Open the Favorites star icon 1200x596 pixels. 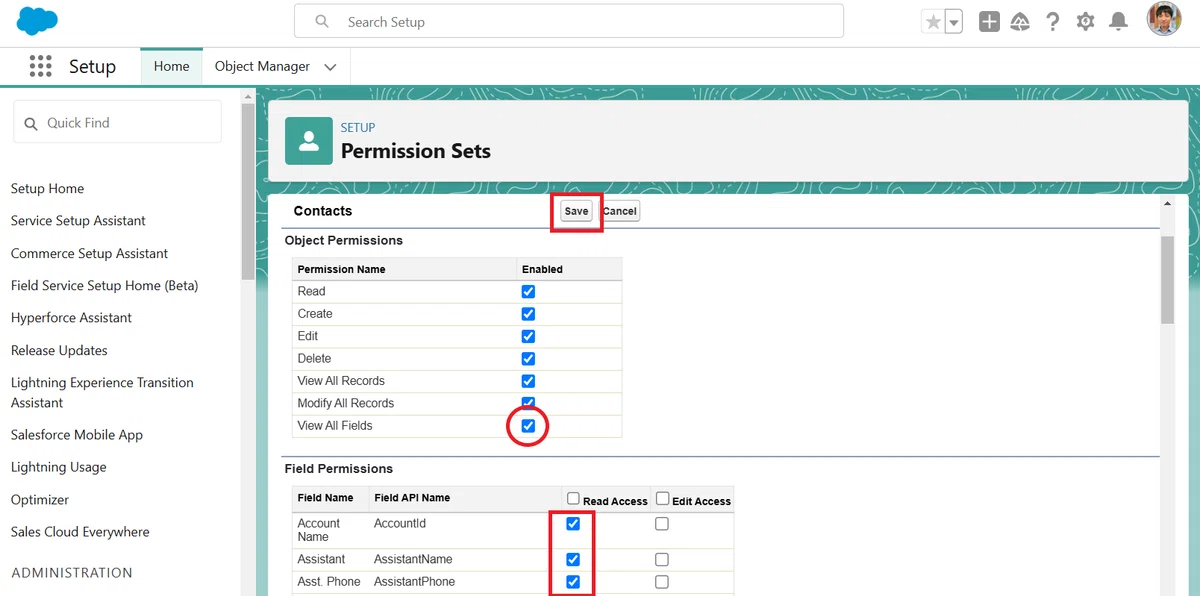pyautogui.click(x=933, y=22)
